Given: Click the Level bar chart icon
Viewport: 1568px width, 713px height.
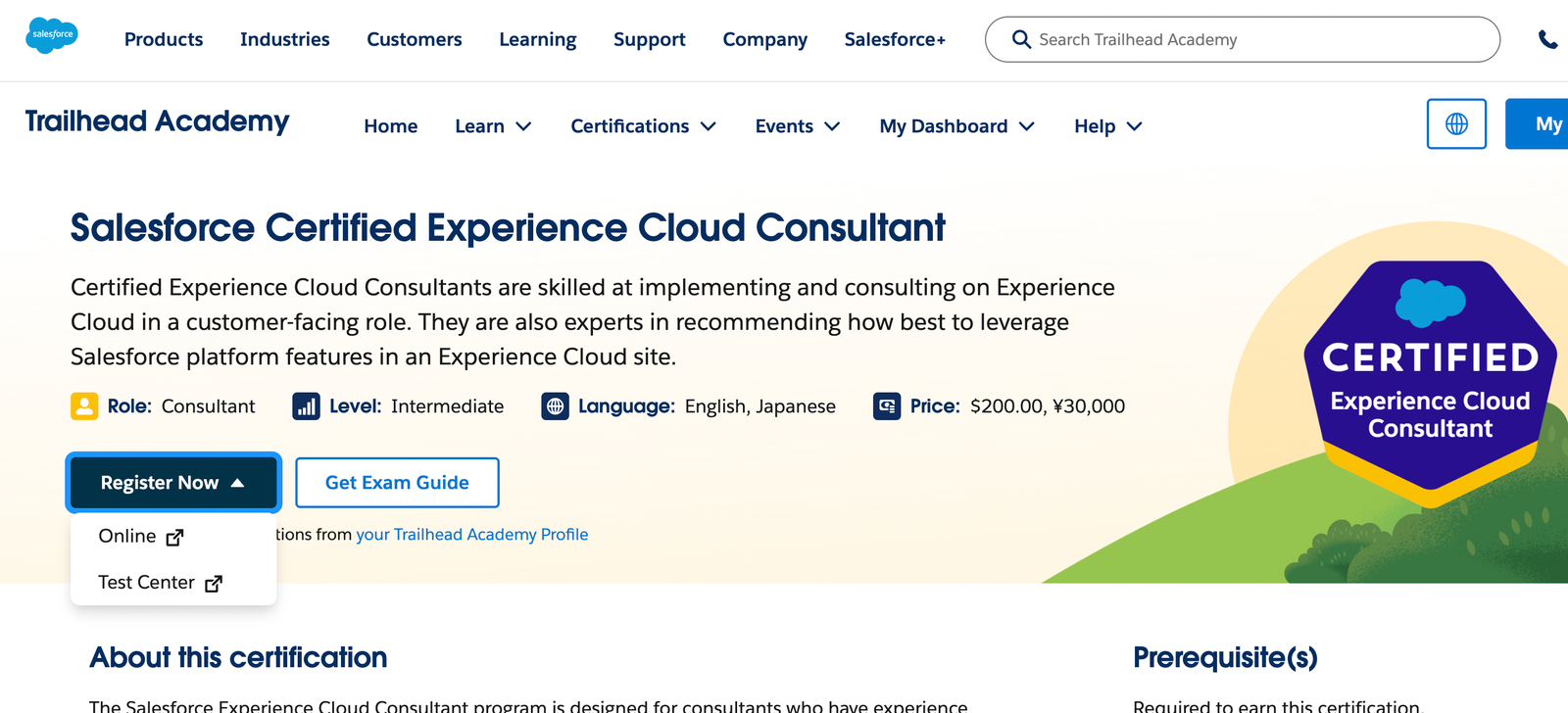Looking at the screenshot, I should [306, 406].
